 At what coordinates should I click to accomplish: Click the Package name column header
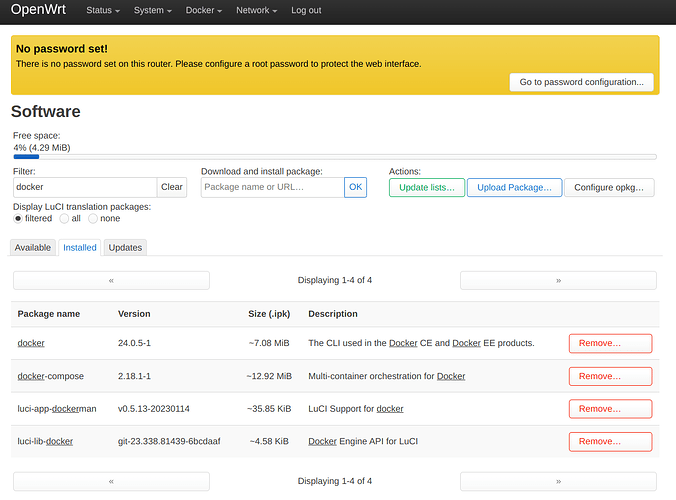pyautogui.click(x=49, y=314)
